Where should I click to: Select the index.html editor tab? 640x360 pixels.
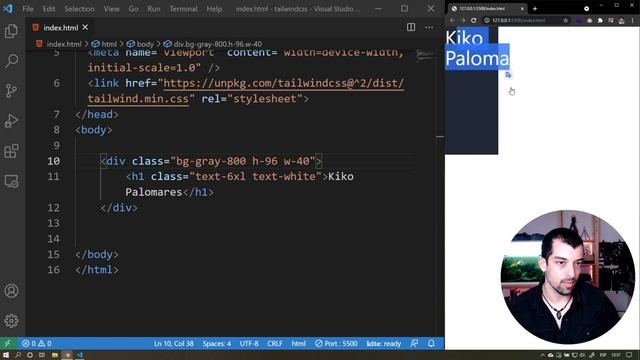60,27
